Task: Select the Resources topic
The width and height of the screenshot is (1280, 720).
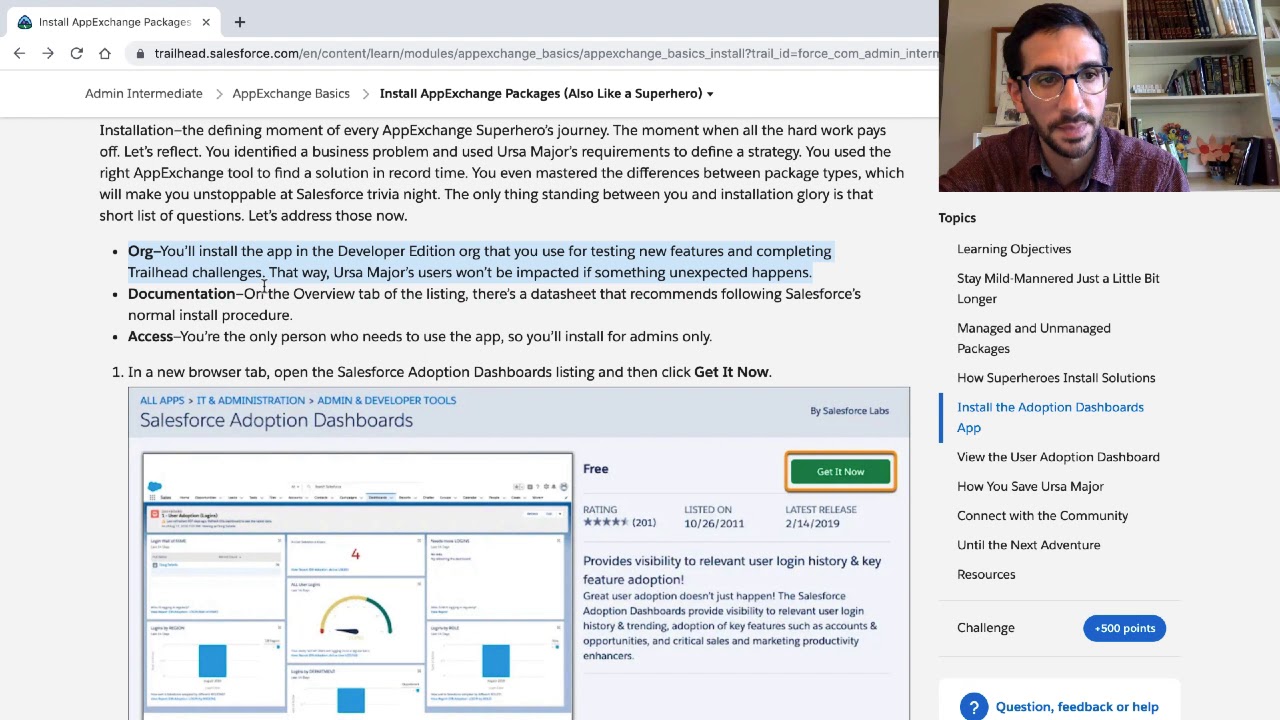Action: [986, 574]
